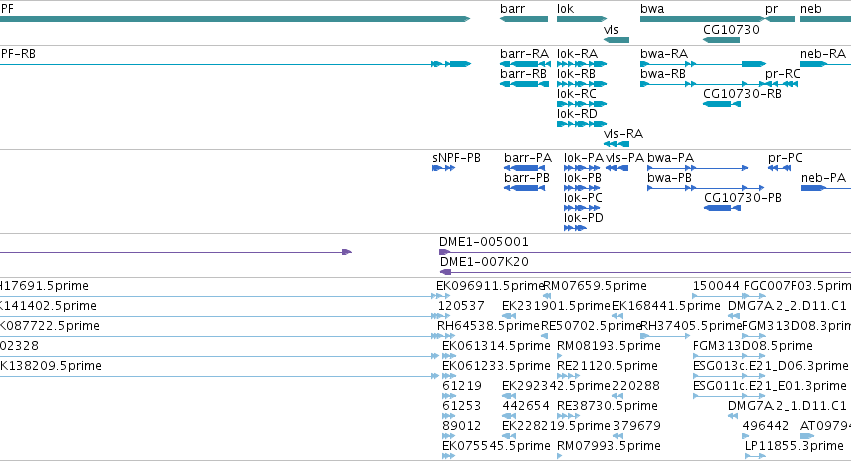Screen dimensions: 851x461
Task: Open the barr-PA protein label
Action: pyautogui.click(x=528, y=158)
